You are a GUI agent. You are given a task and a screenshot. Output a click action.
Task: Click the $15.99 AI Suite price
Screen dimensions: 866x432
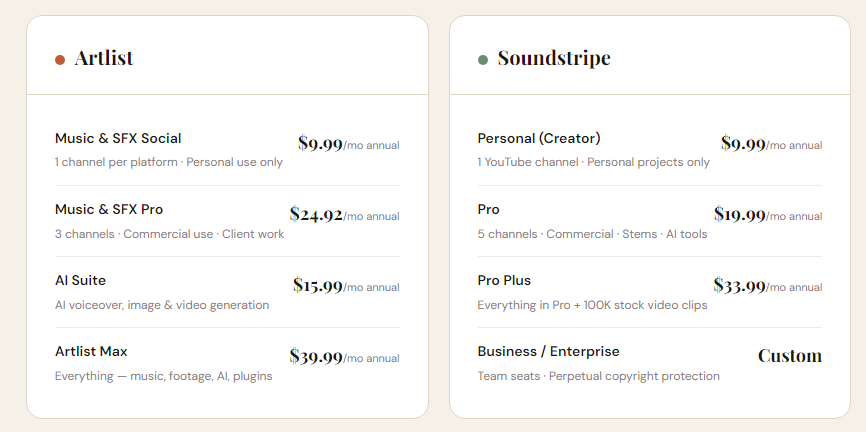(318, 286)
